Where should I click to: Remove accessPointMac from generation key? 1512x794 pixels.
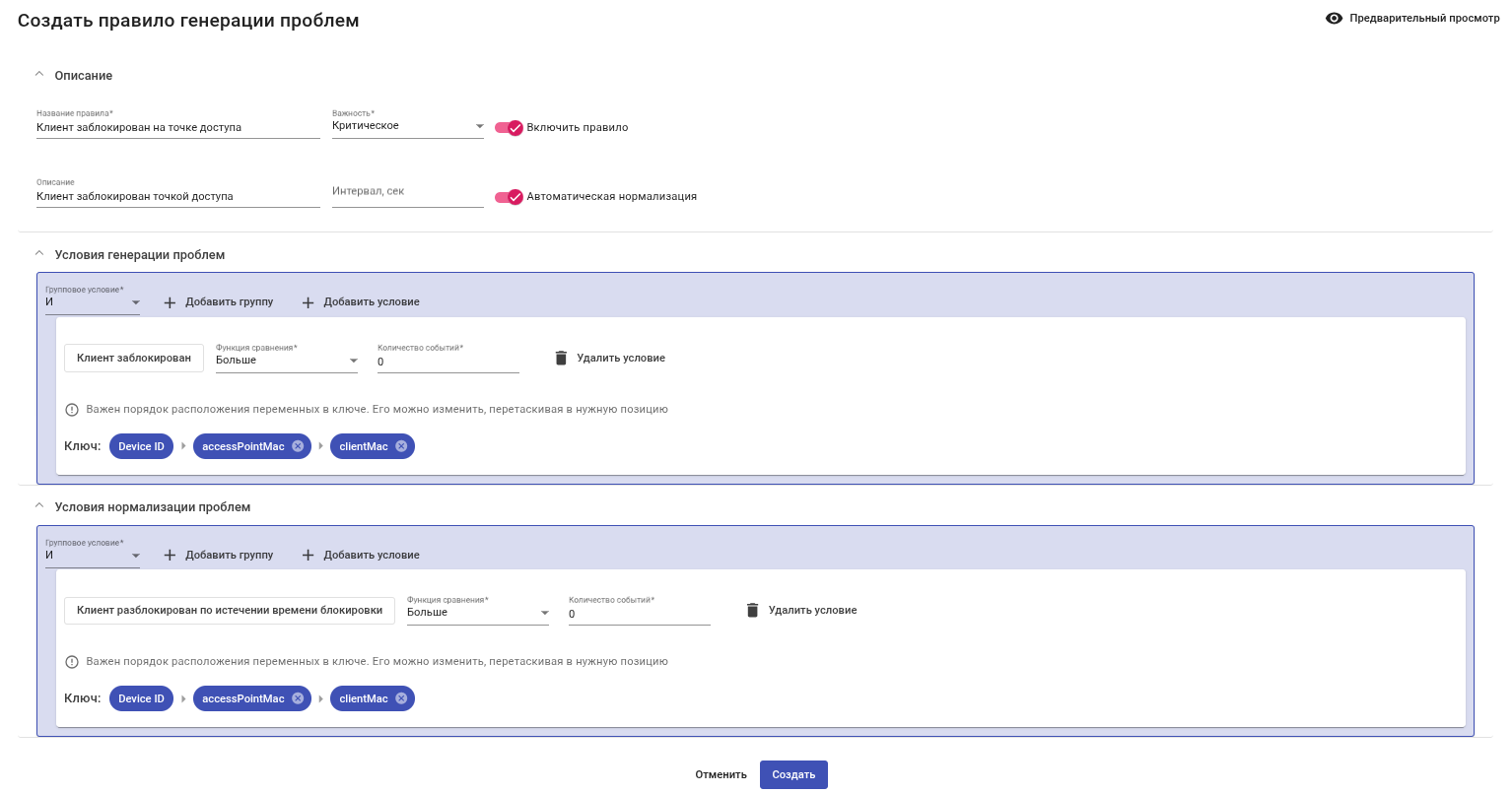point(298,446)
